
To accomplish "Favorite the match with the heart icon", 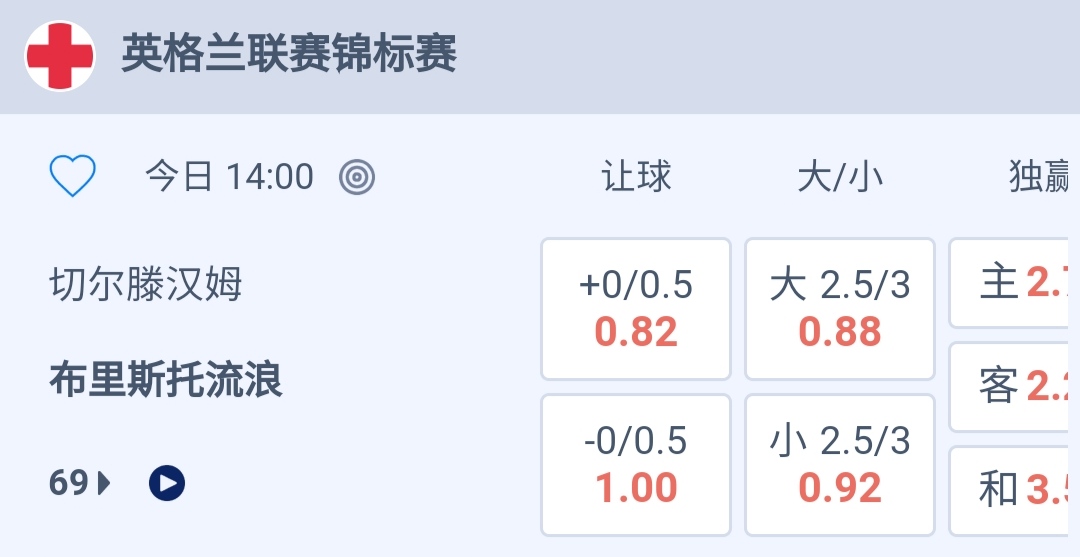I will point(73,177).
